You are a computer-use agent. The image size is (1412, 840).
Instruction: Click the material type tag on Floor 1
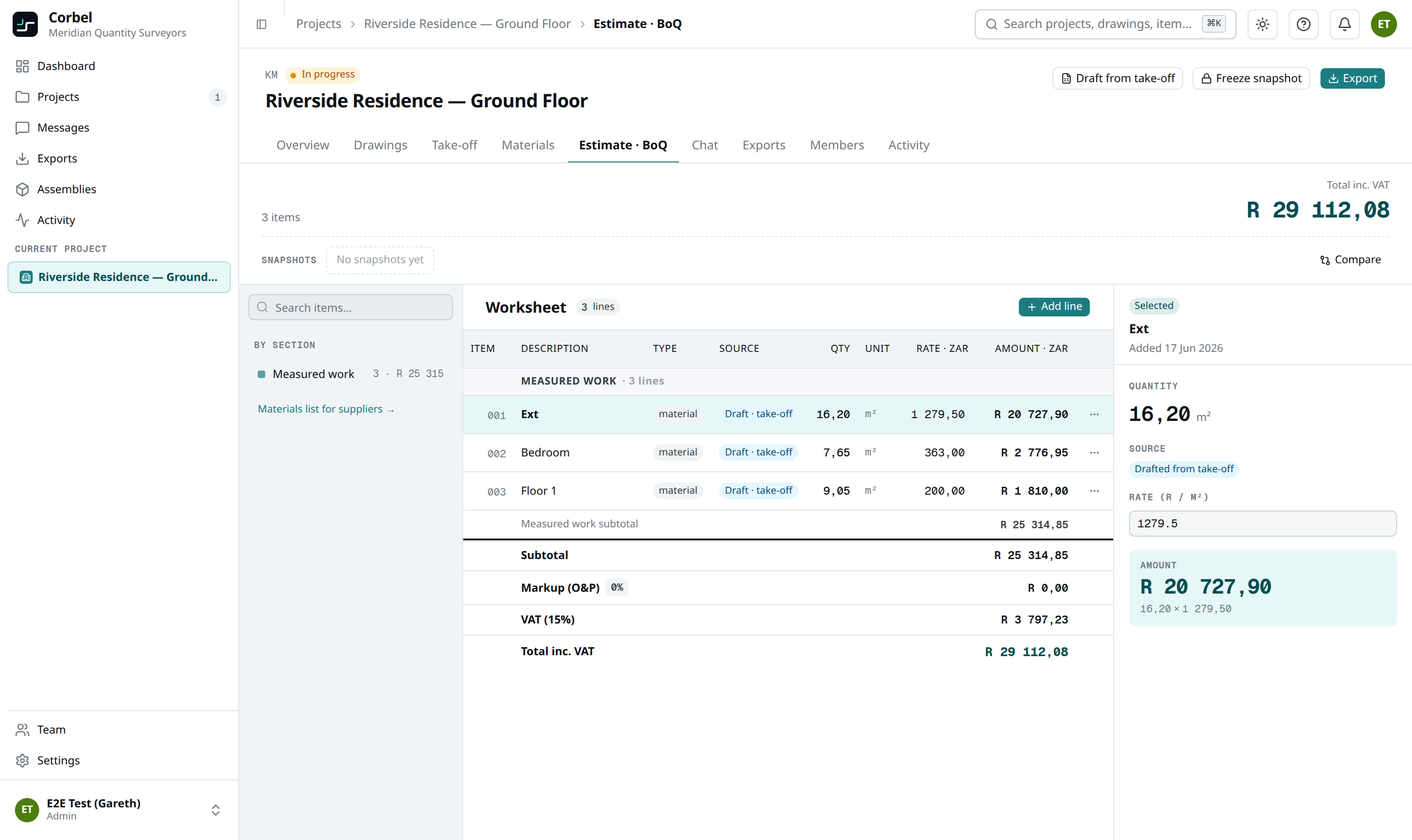click(x=678, y=491)
